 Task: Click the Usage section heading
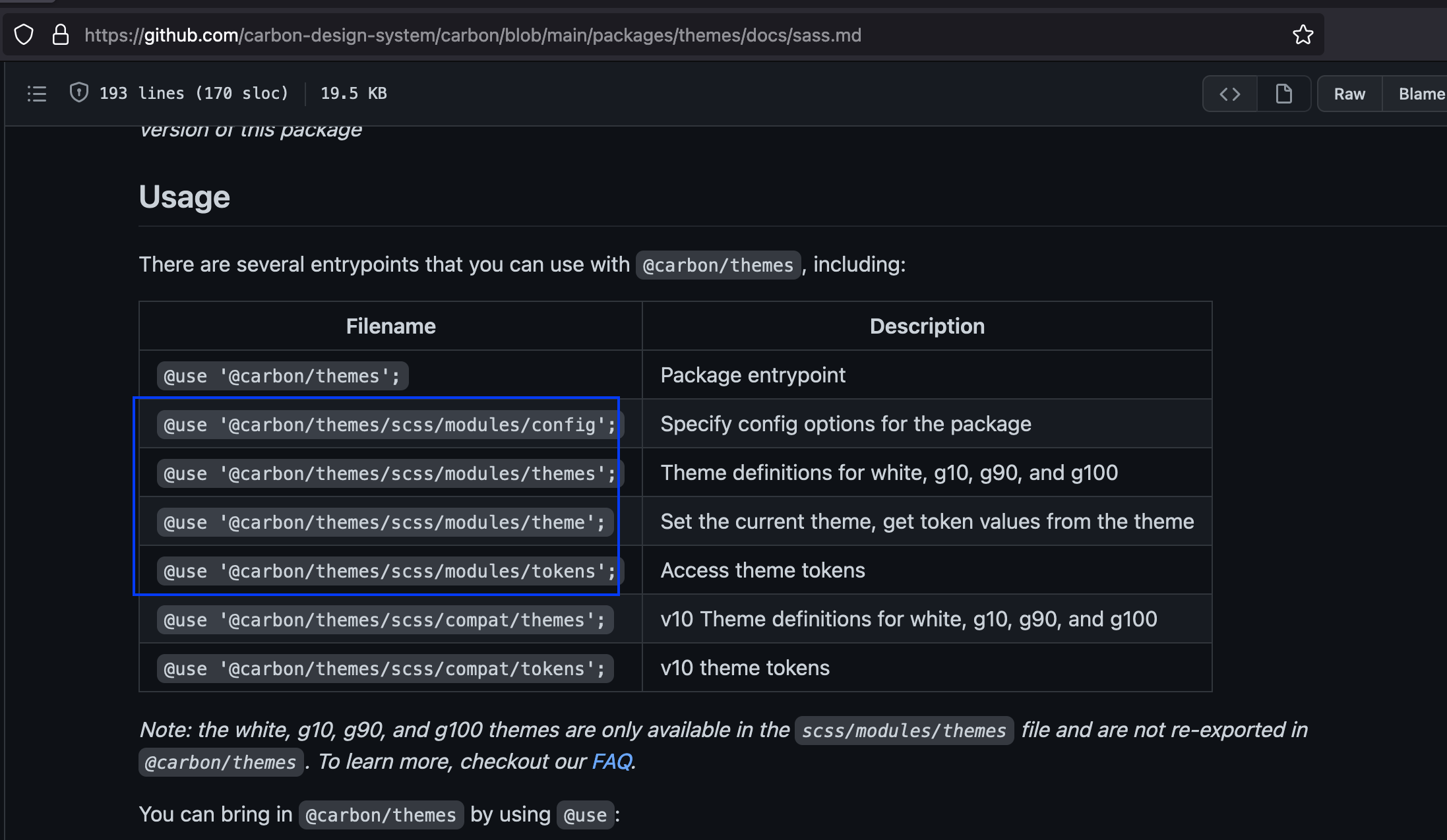[x=184, y=197]
